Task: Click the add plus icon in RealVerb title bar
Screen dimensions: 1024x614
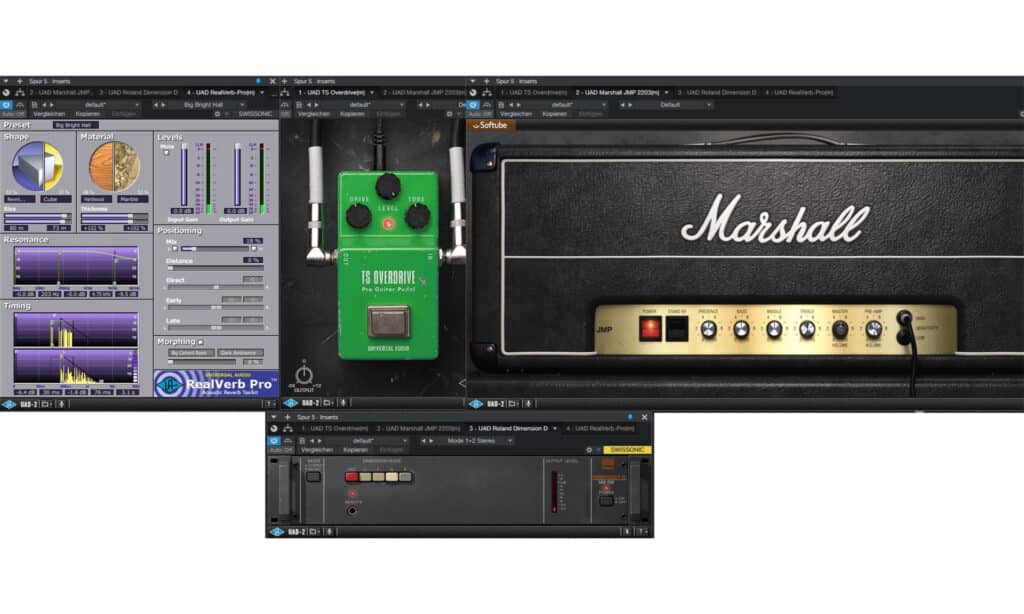Action: click(x=20, y=81)
